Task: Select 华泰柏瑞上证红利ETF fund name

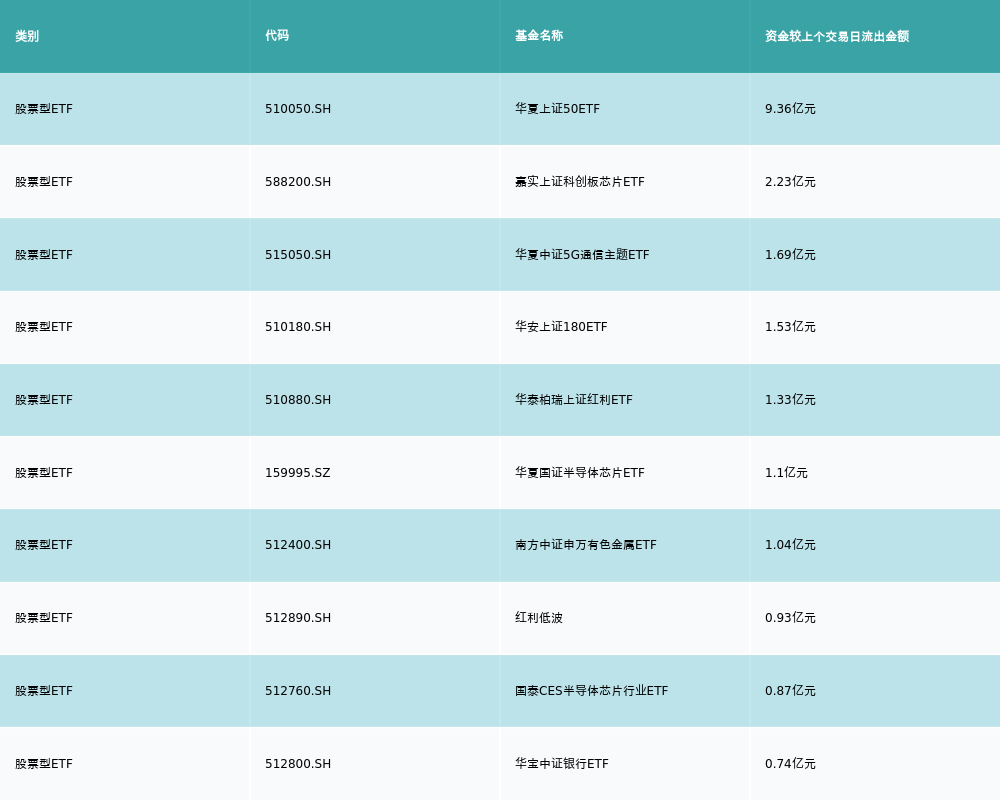Action: (x=574, y=400)
